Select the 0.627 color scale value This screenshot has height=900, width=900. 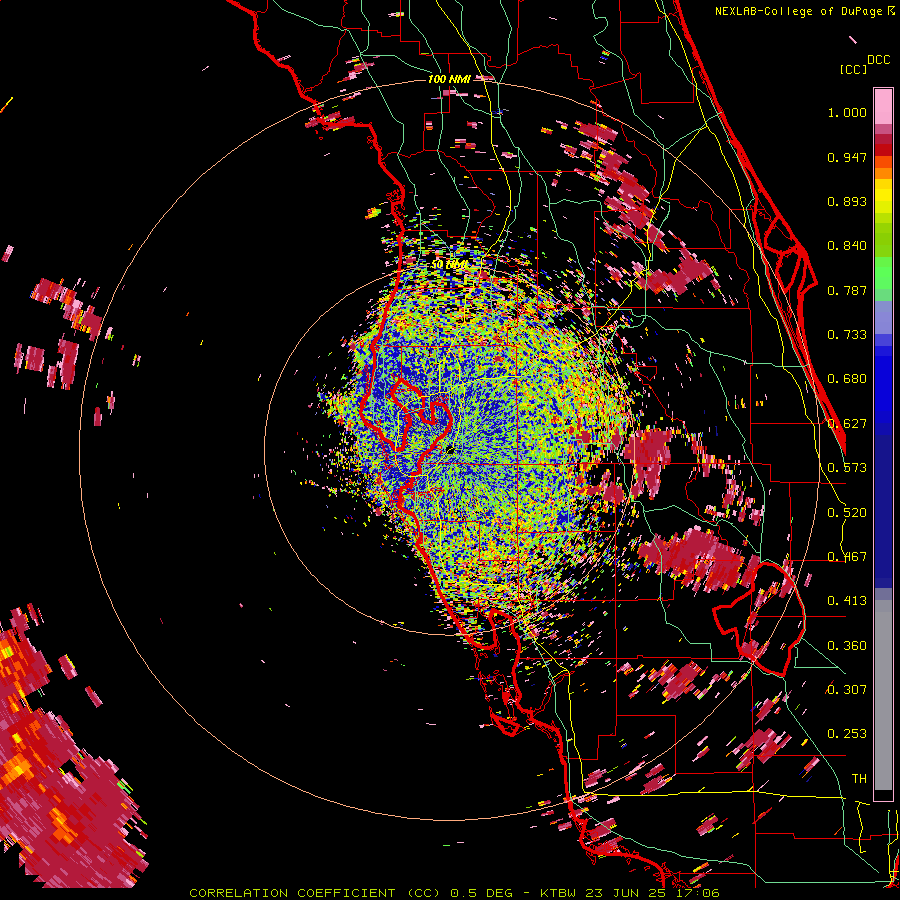click(847, 424)
